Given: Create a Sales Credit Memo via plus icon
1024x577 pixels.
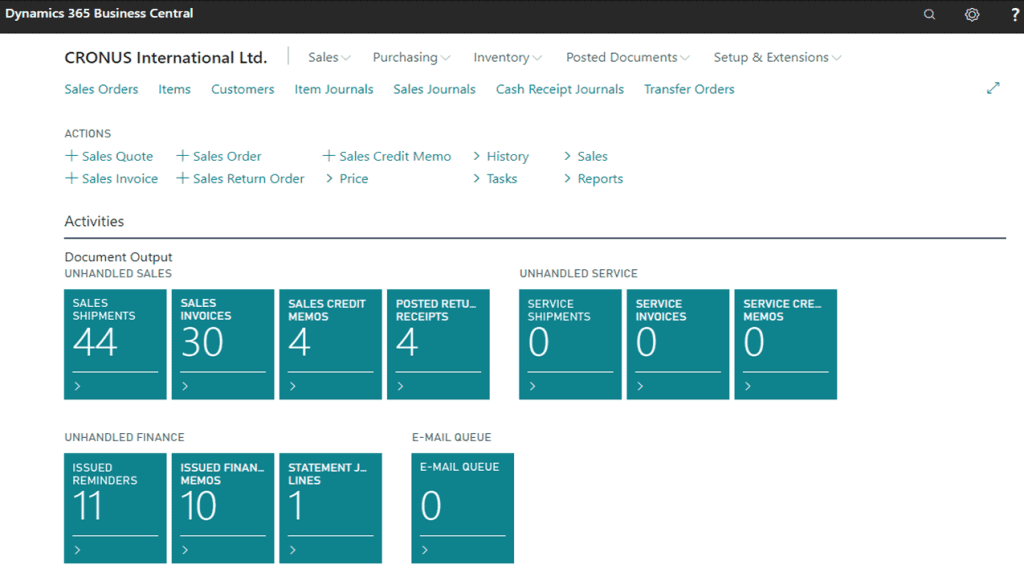Looking at the screenshot, I should click(x=328, y=156).
